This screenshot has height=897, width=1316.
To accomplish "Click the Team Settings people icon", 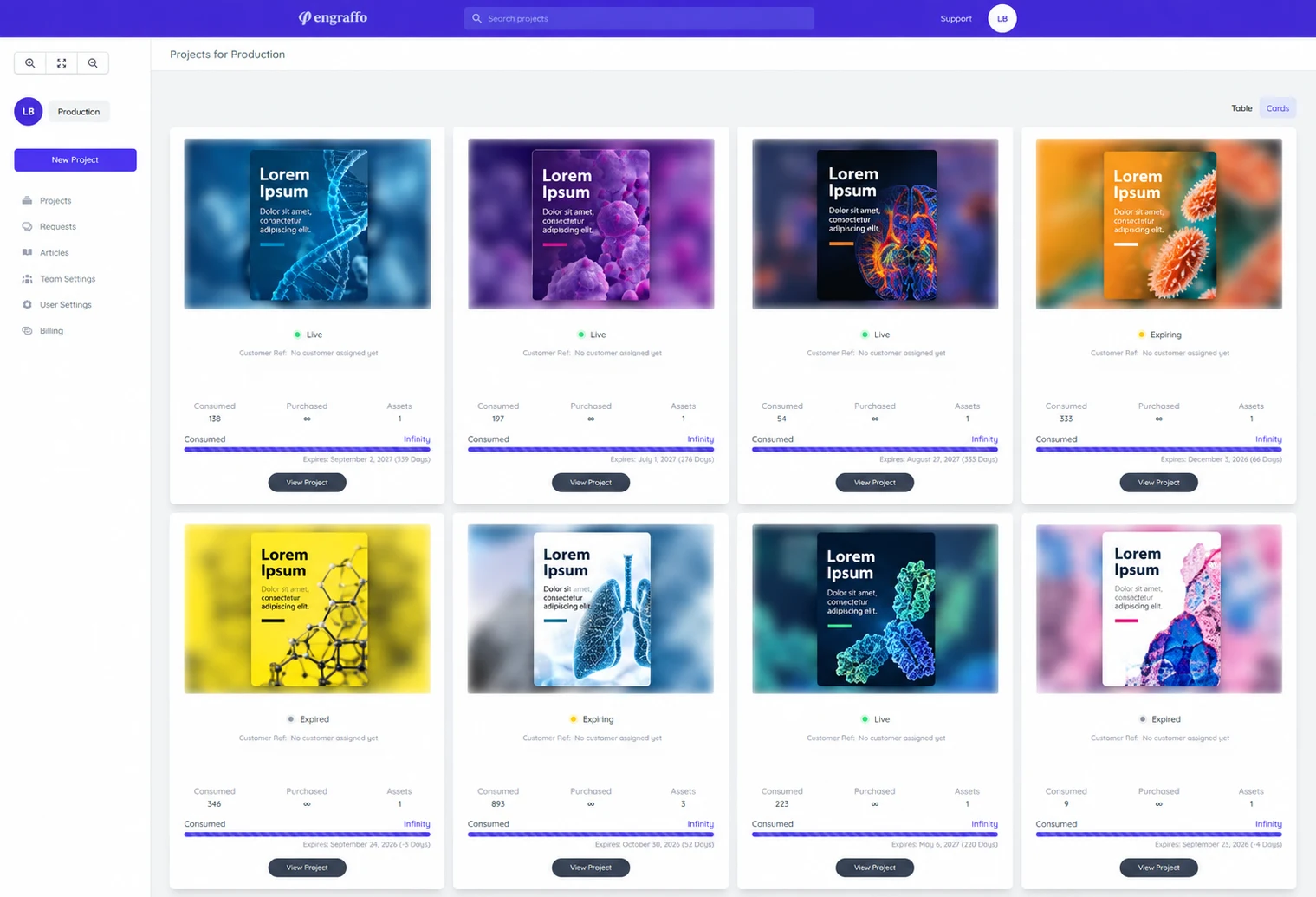I will point(27,278).
